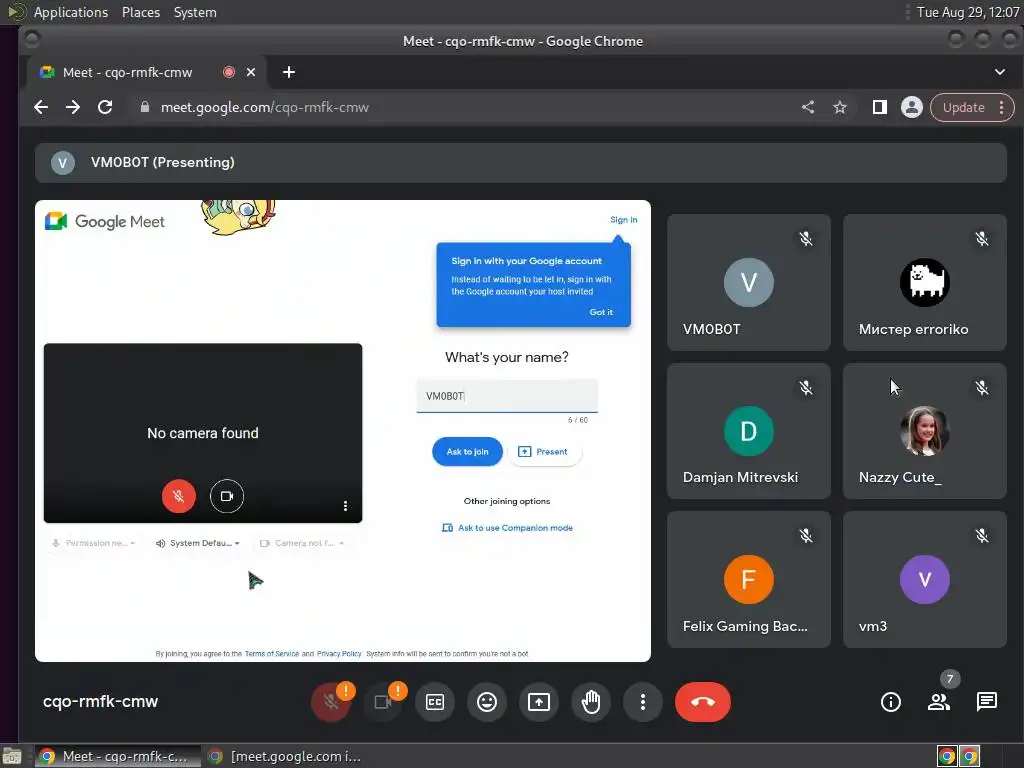Image resolution: width=1024 pixels, height=768 pixels.
Task: Expand the System Default speaker dropdown
Action: (x=197, y=543)
